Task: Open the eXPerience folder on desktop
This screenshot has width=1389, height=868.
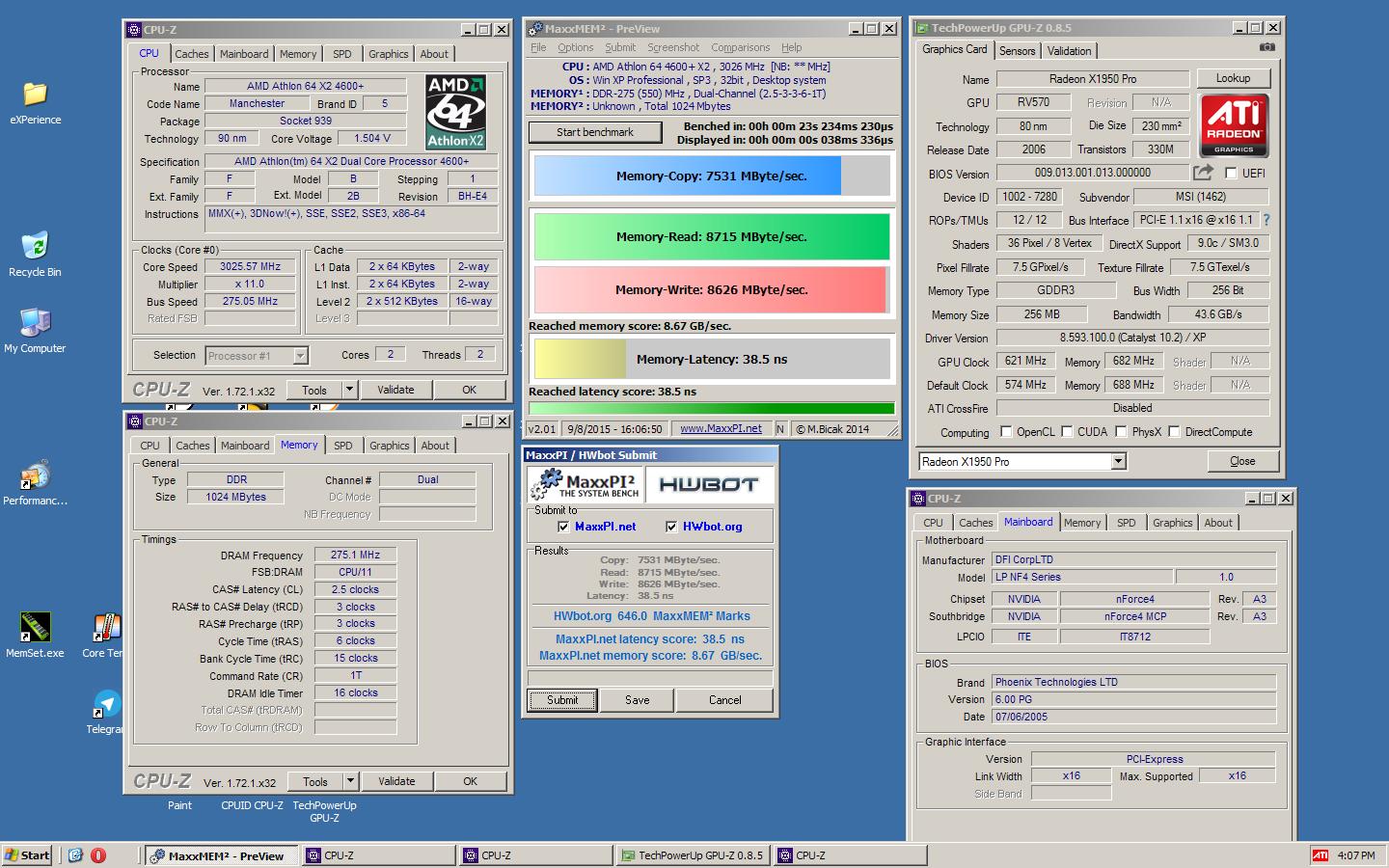Action: (35, 94)
